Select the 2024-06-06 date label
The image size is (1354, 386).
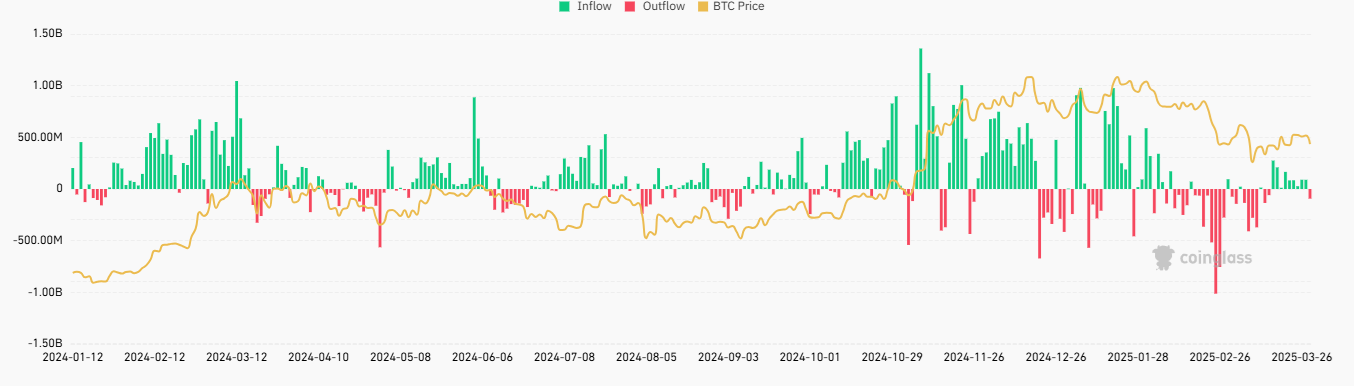click(x=483, y=356)
